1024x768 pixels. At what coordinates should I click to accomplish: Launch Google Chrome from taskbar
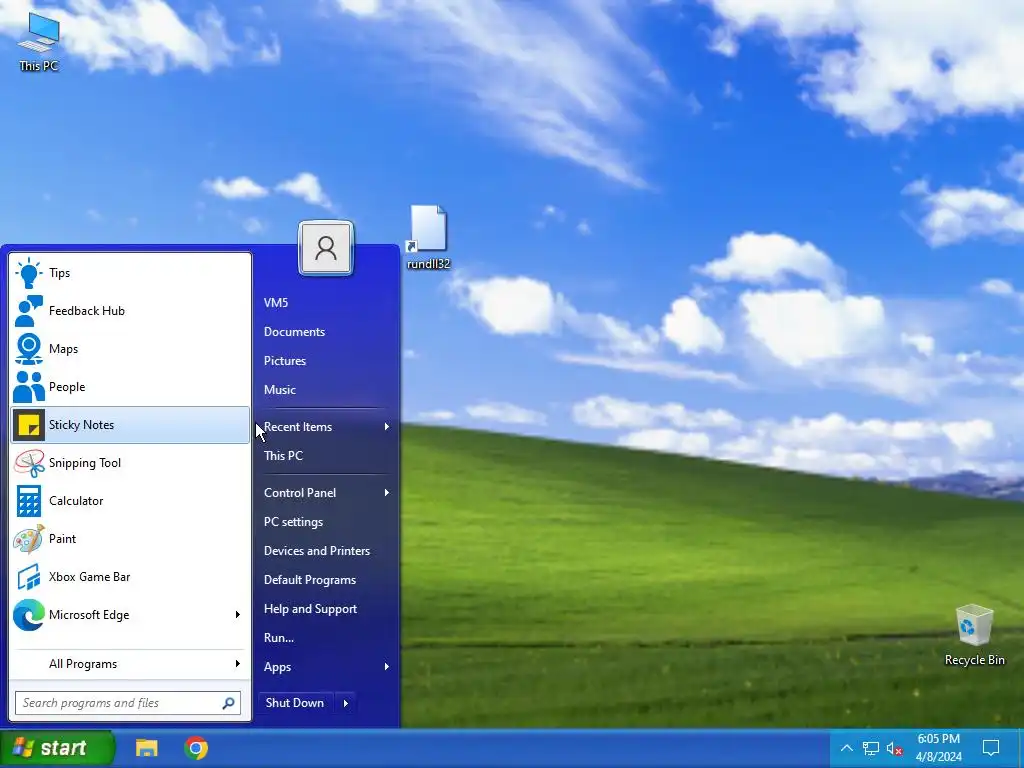tap(196, 748)
